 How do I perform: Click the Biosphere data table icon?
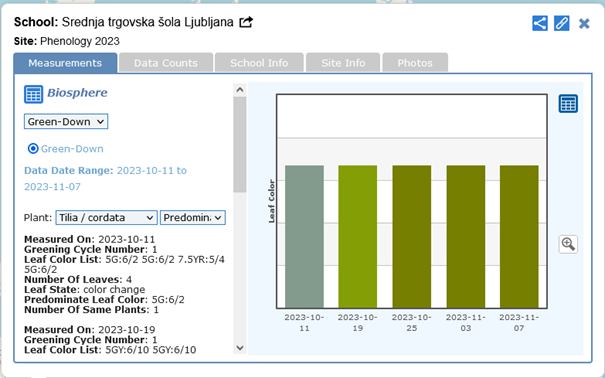pyautogui.click(x=34, y=94)
